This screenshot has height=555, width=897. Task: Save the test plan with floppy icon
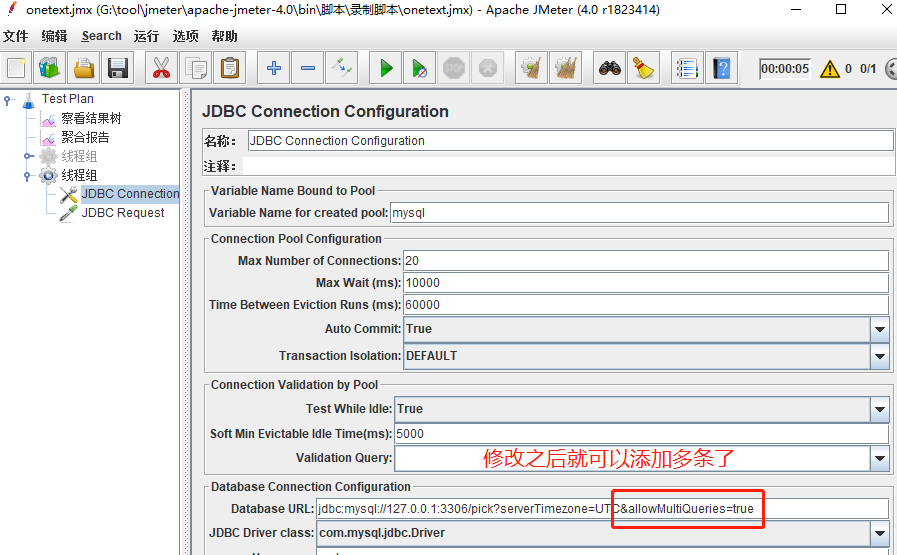[x=118, y=69]
